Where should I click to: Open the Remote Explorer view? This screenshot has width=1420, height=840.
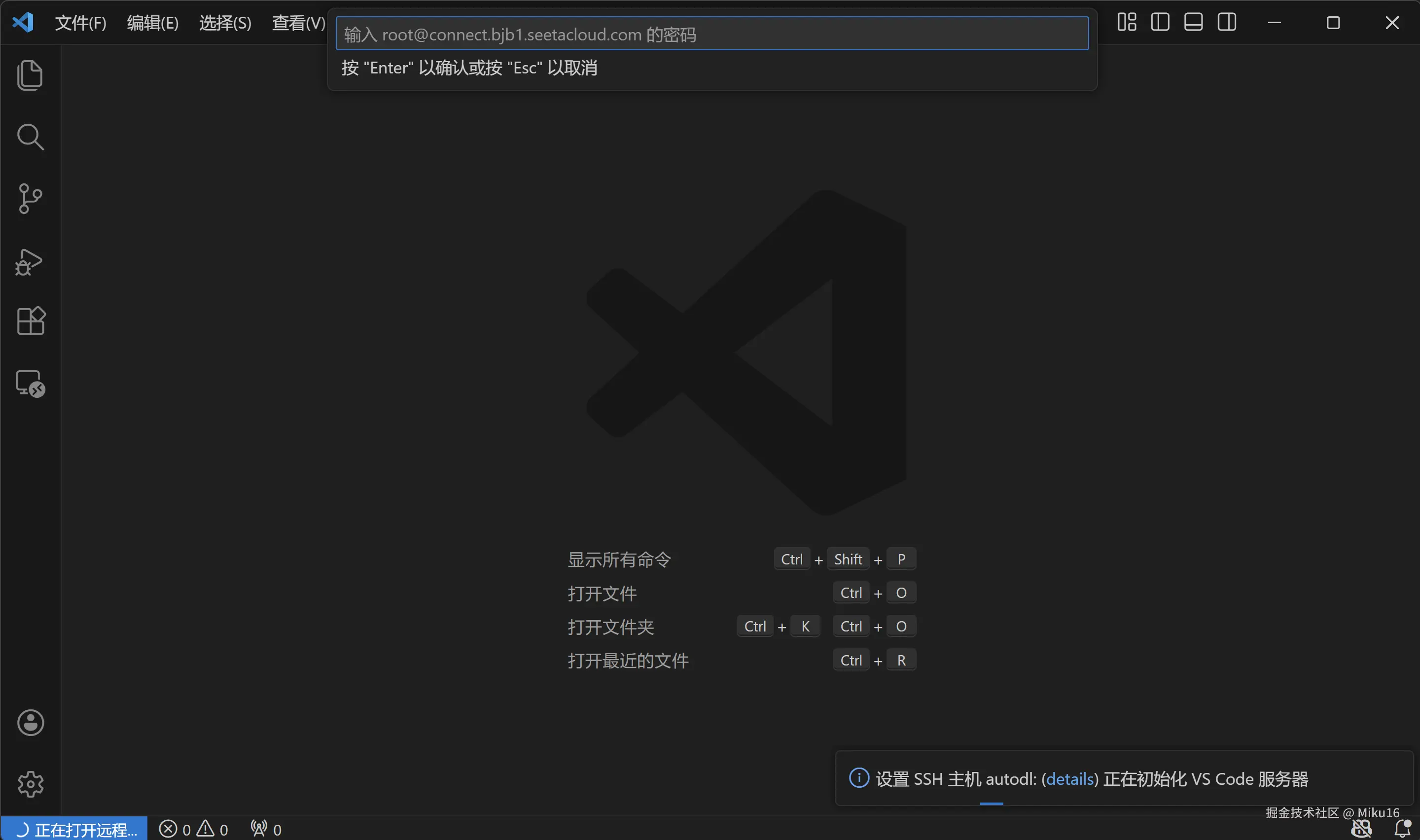(30, 383)
